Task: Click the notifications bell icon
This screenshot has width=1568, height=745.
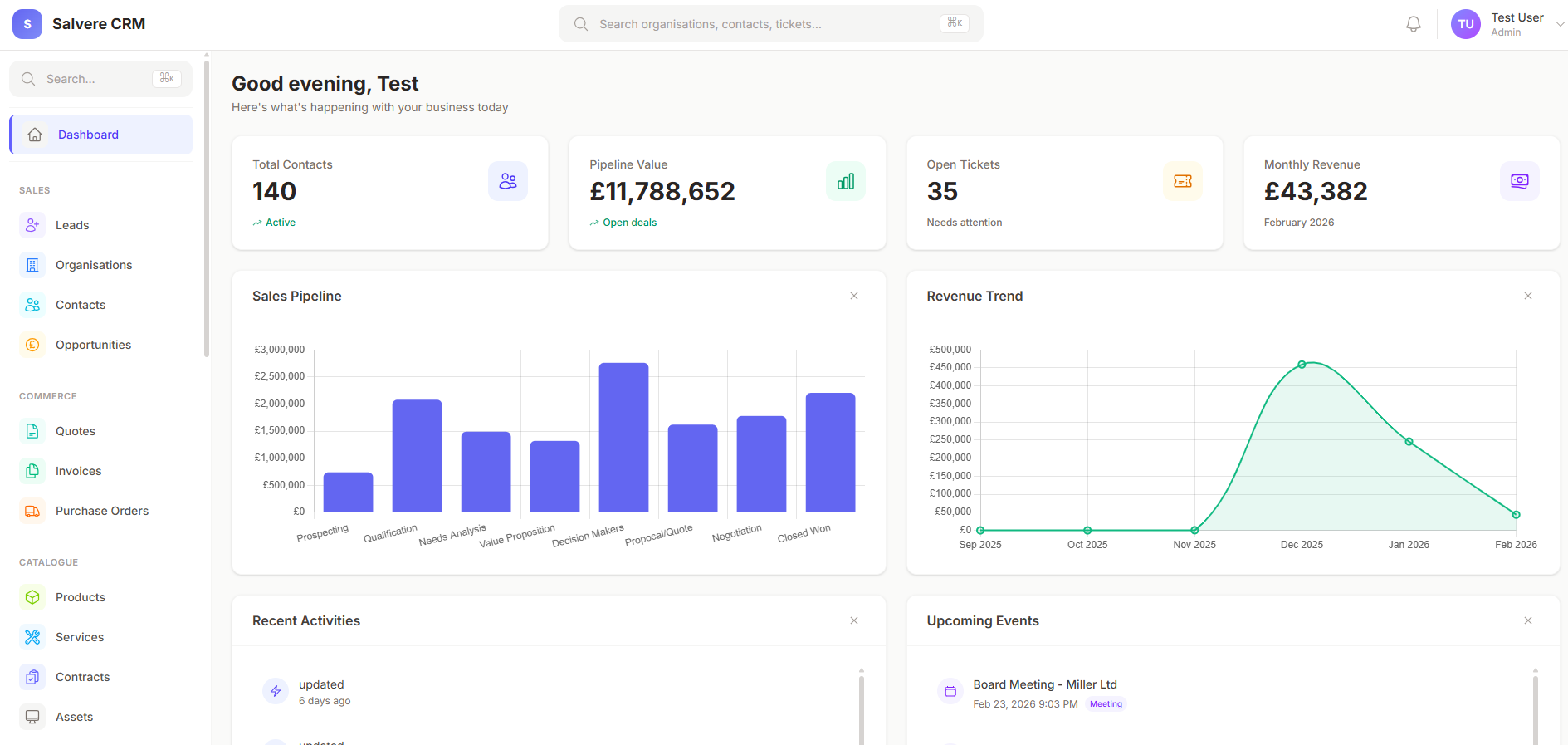Action: [1413, 24]
